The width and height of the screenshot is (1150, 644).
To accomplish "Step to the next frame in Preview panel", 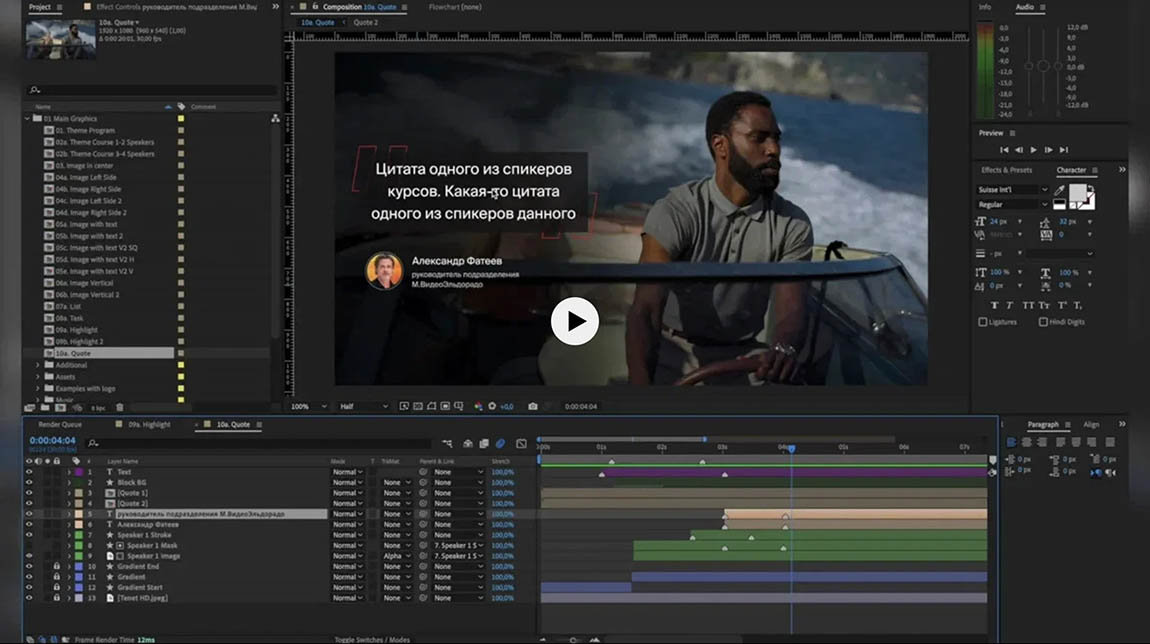I will [1048, 150].
